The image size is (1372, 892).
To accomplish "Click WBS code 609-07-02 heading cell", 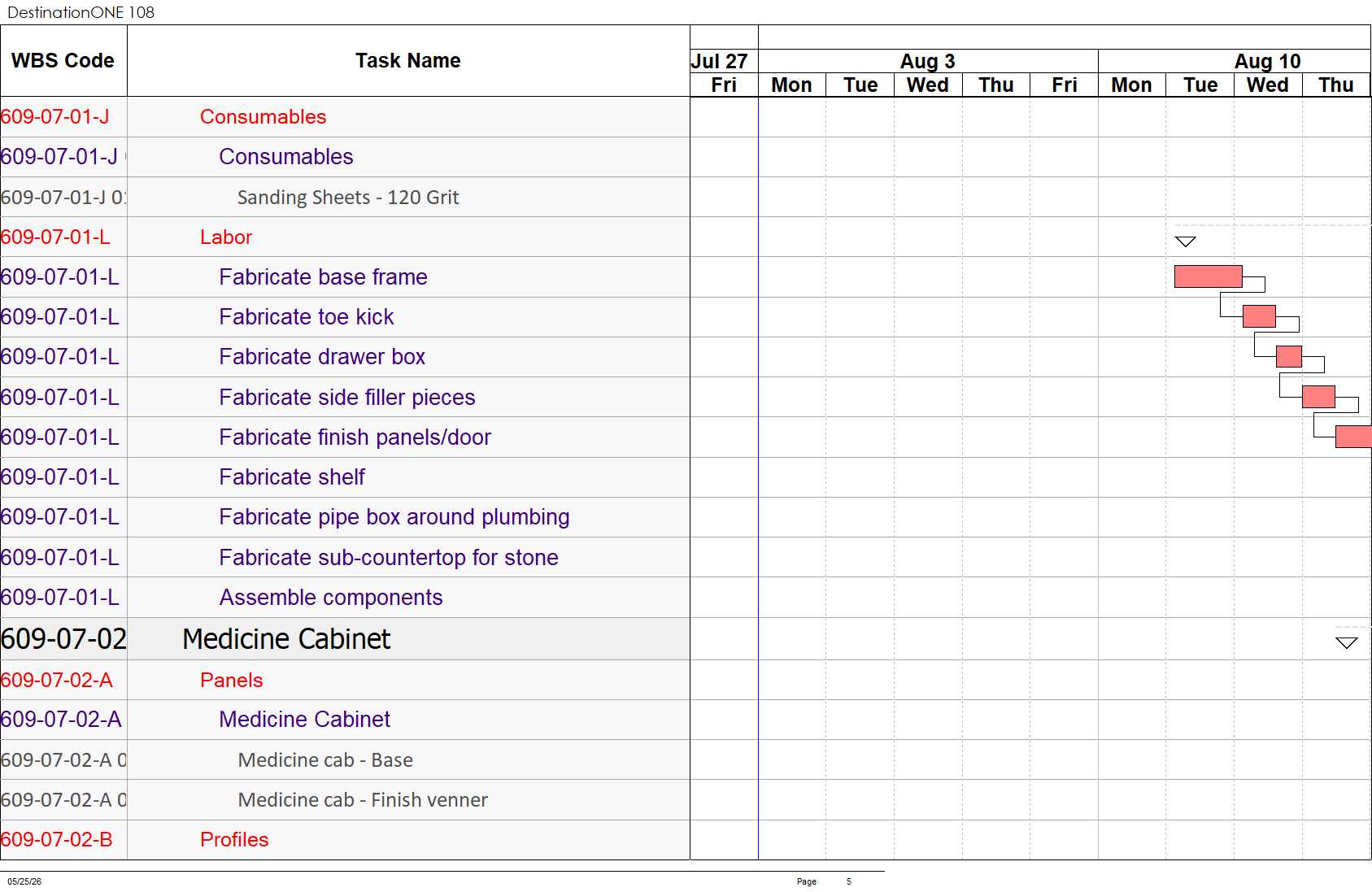I will (x=63, y=639).
